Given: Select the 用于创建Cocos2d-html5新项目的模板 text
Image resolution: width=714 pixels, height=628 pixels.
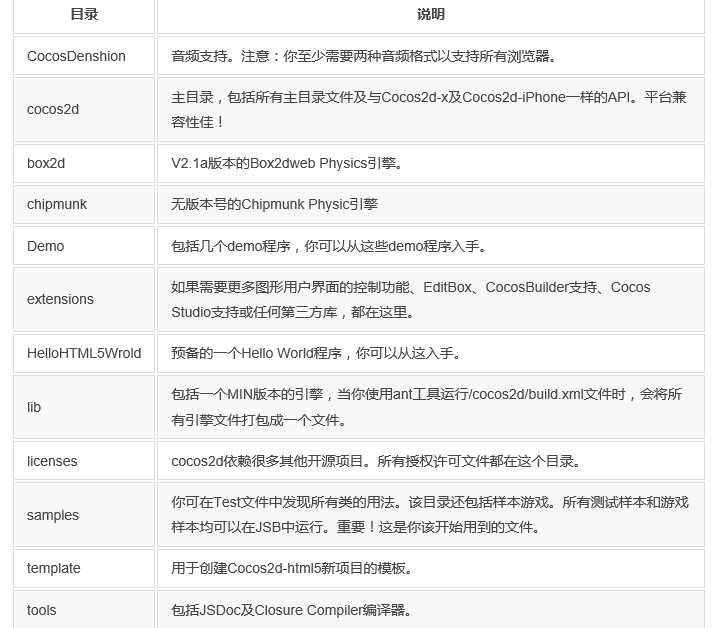Looking at the screenshot, I should [x=292, y=568].
